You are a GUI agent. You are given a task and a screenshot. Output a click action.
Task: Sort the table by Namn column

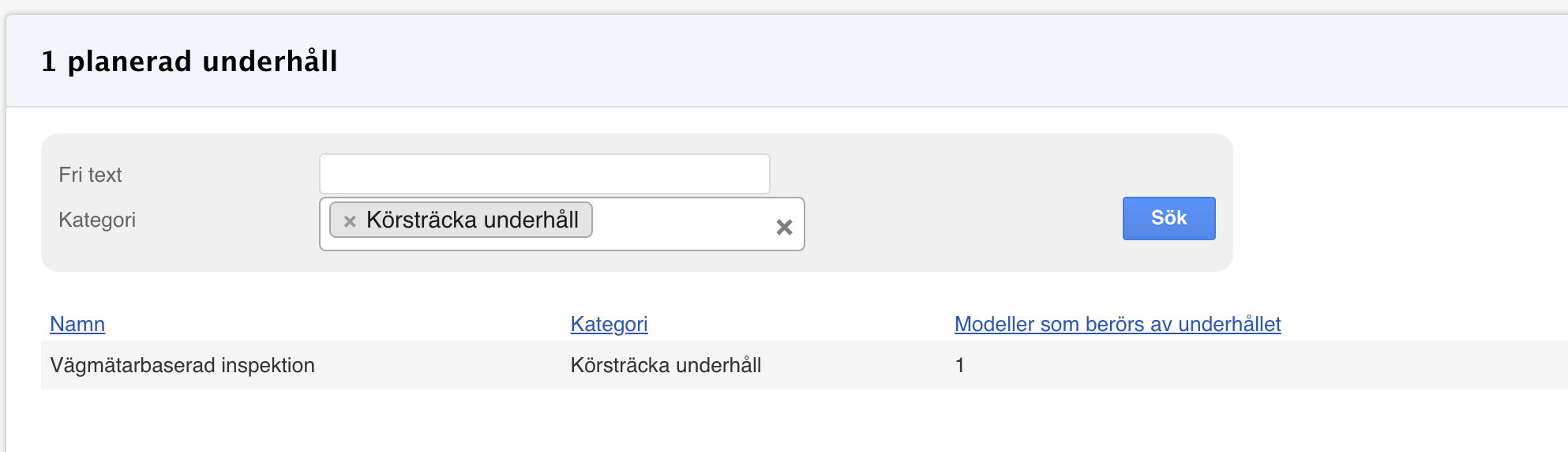pyautogui.click(x=77, y=324)
